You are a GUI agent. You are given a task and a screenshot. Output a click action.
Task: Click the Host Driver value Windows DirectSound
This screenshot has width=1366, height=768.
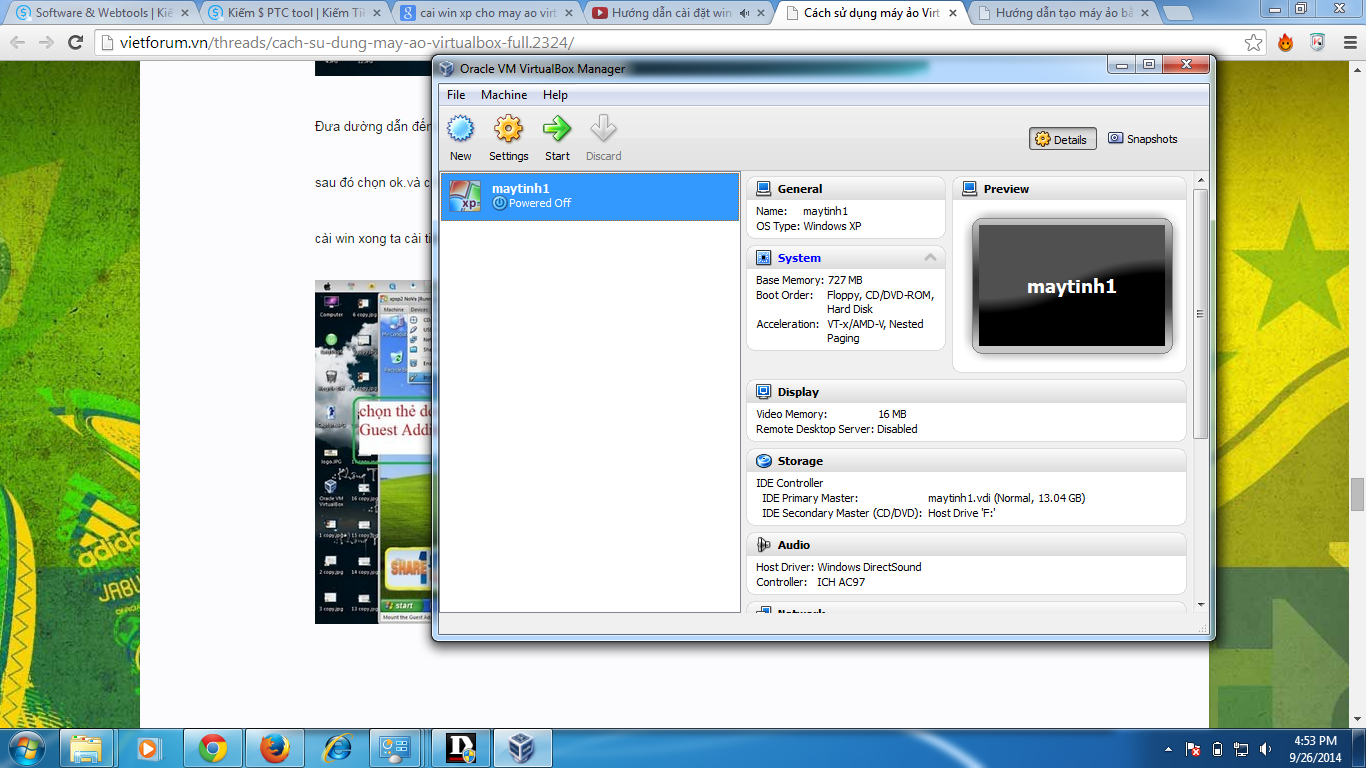tap(869, 567)
